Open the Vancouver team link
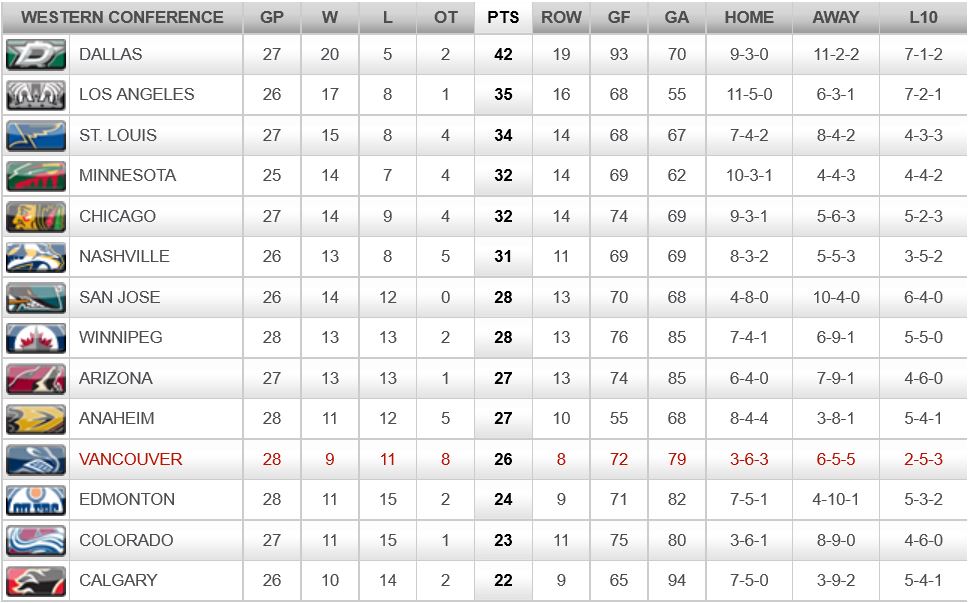Screen dimensions: 968x603 (x=130, y=460)
